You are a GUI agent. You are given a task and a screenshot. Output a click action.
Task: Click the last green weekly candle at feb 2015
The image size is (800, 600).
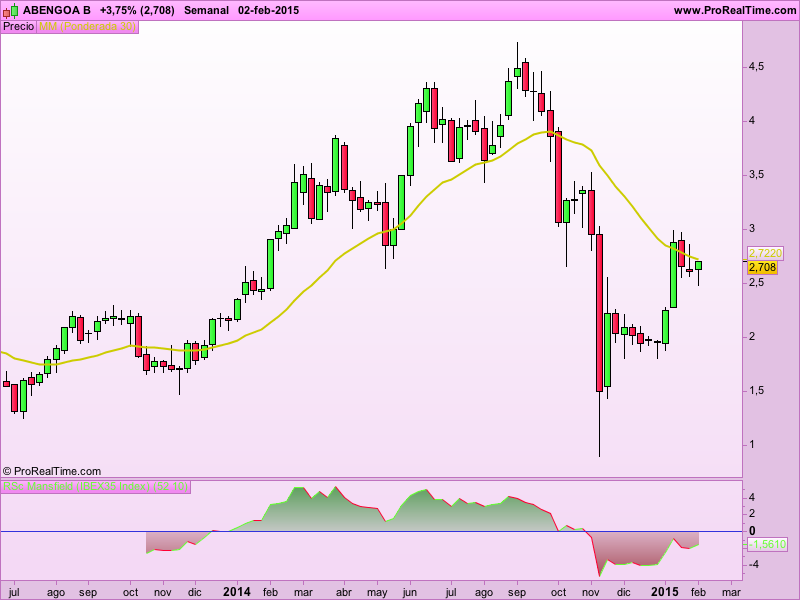pyautogui.click(x=698, y=265)
